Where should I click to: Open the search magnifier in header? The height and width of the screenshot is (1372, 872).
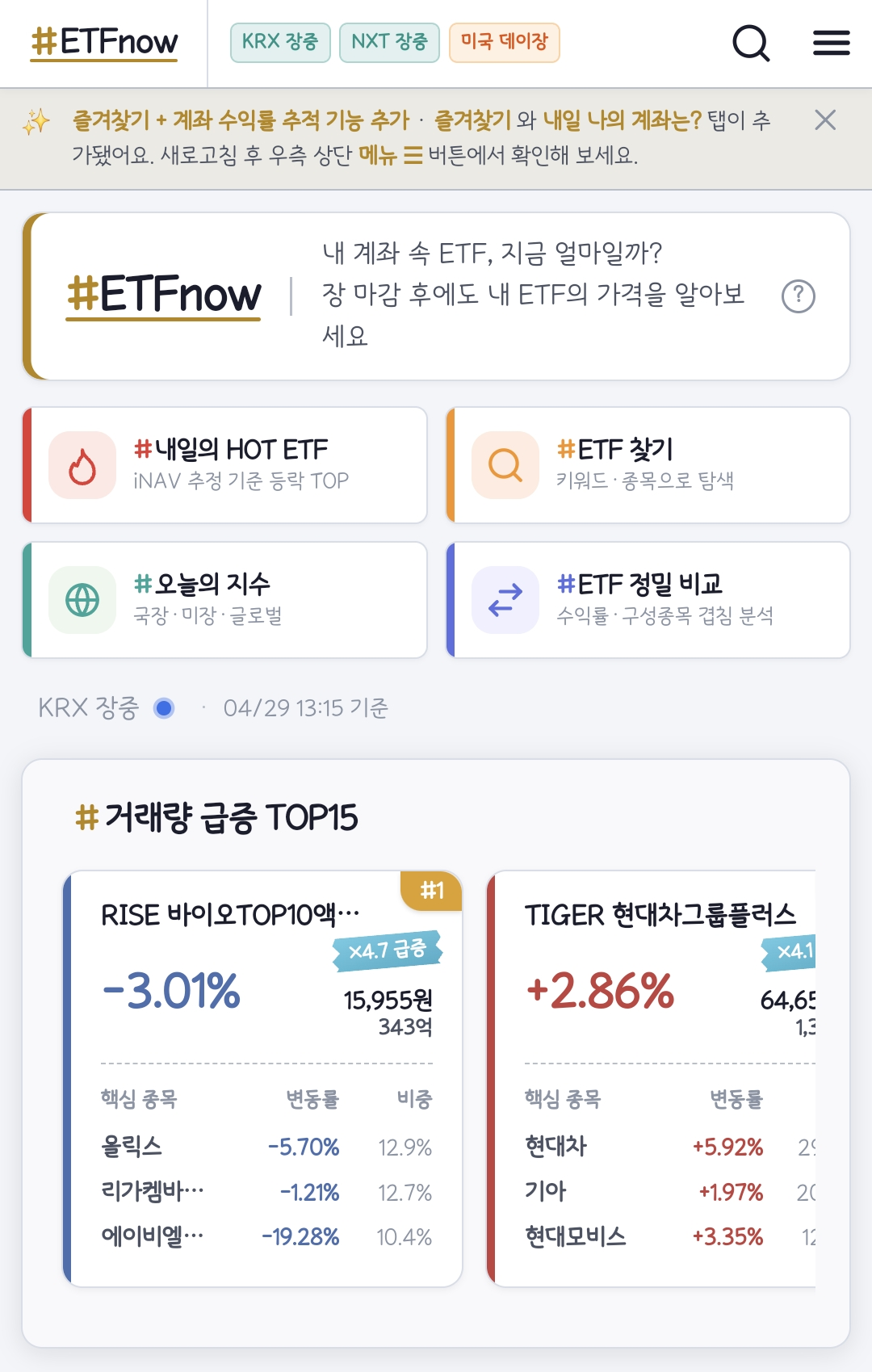[750, 43]
